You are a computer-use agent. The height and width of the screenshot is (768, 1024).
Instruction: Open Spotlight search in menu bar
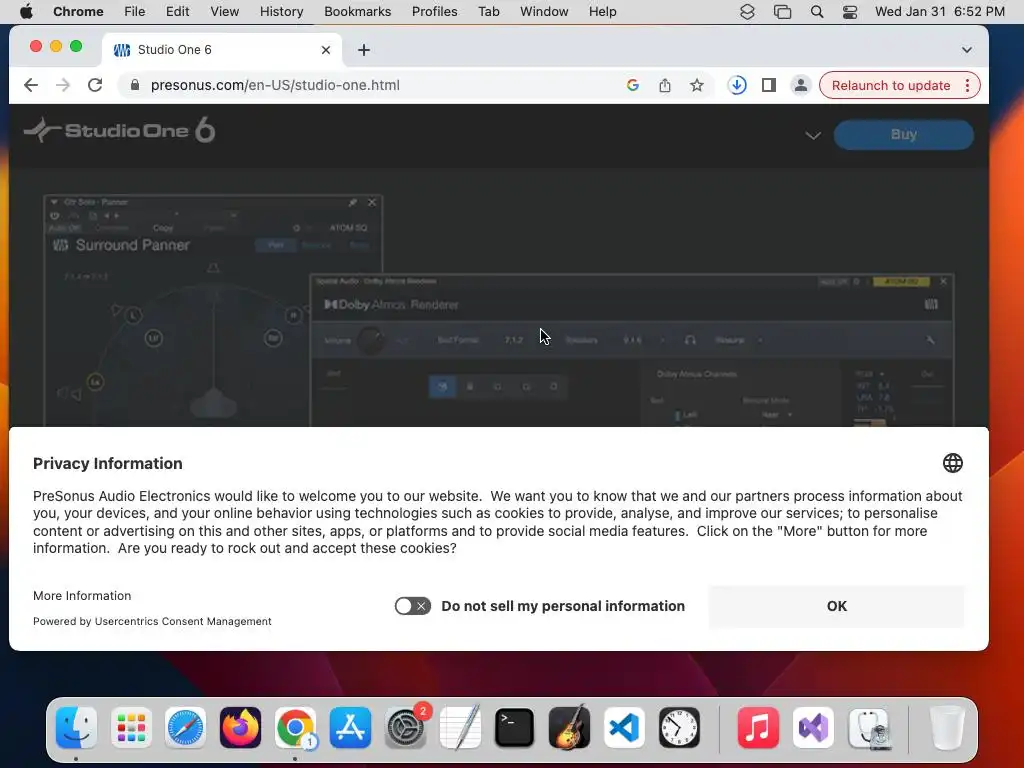pyautogui.click(x=816, y=11)
